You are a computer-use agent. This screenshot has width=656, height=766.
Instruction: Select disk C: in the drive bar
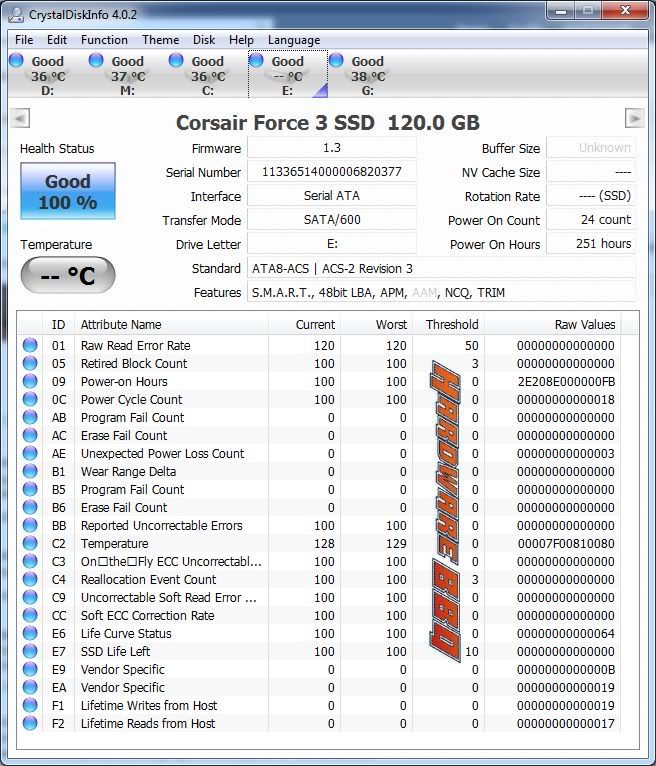[208, 74]
